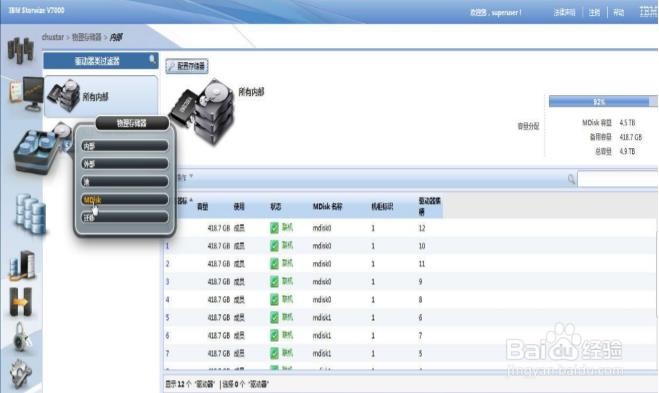
Task: Click the green online status icon for slot 12
Action: pos(274,228)
